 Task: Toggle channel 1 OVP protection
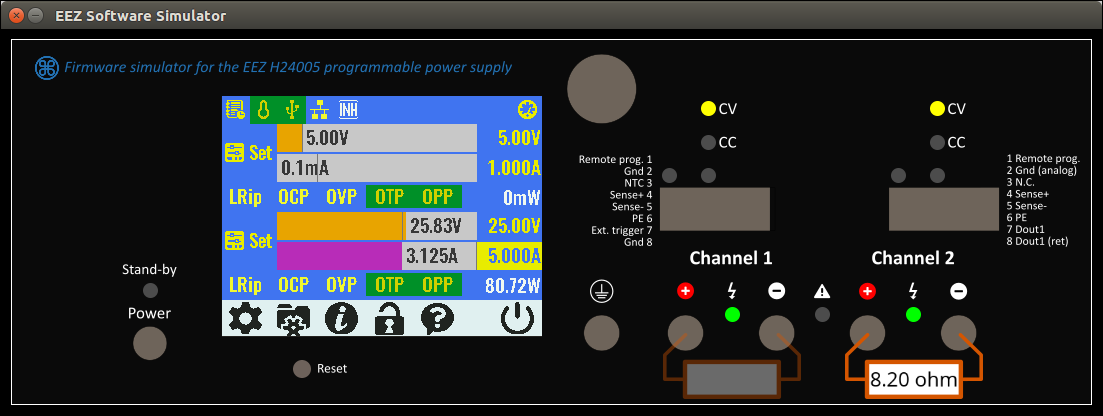[x=341, y=197]
